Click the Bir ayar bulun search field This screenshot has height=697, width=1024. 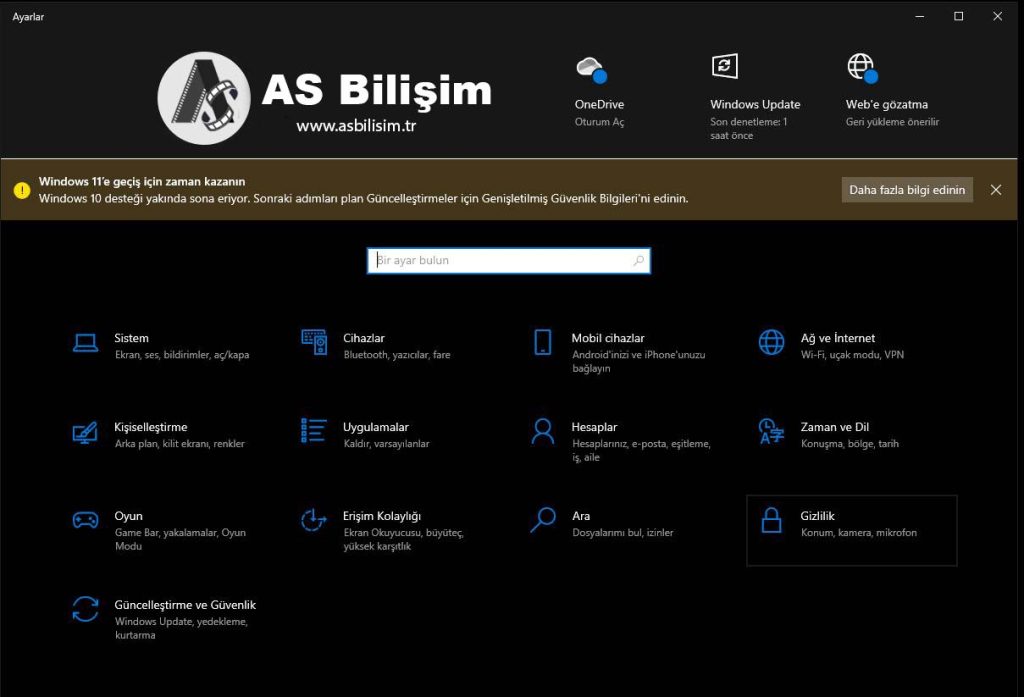pos(500,261)
